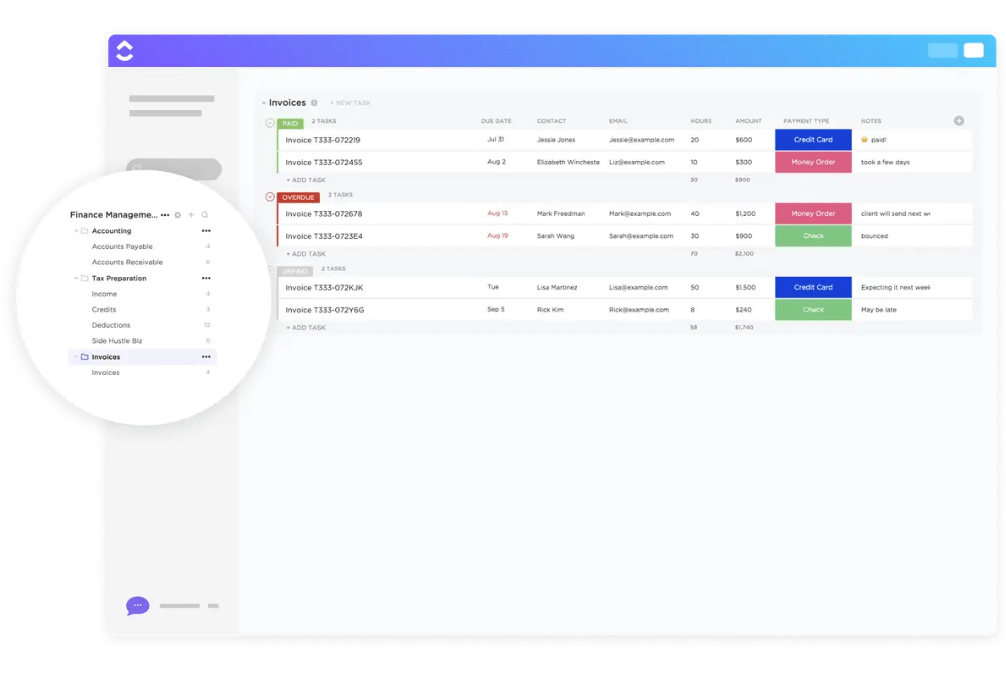
Task: Sort by the HOURS column header
Action: tap(701, 121)
